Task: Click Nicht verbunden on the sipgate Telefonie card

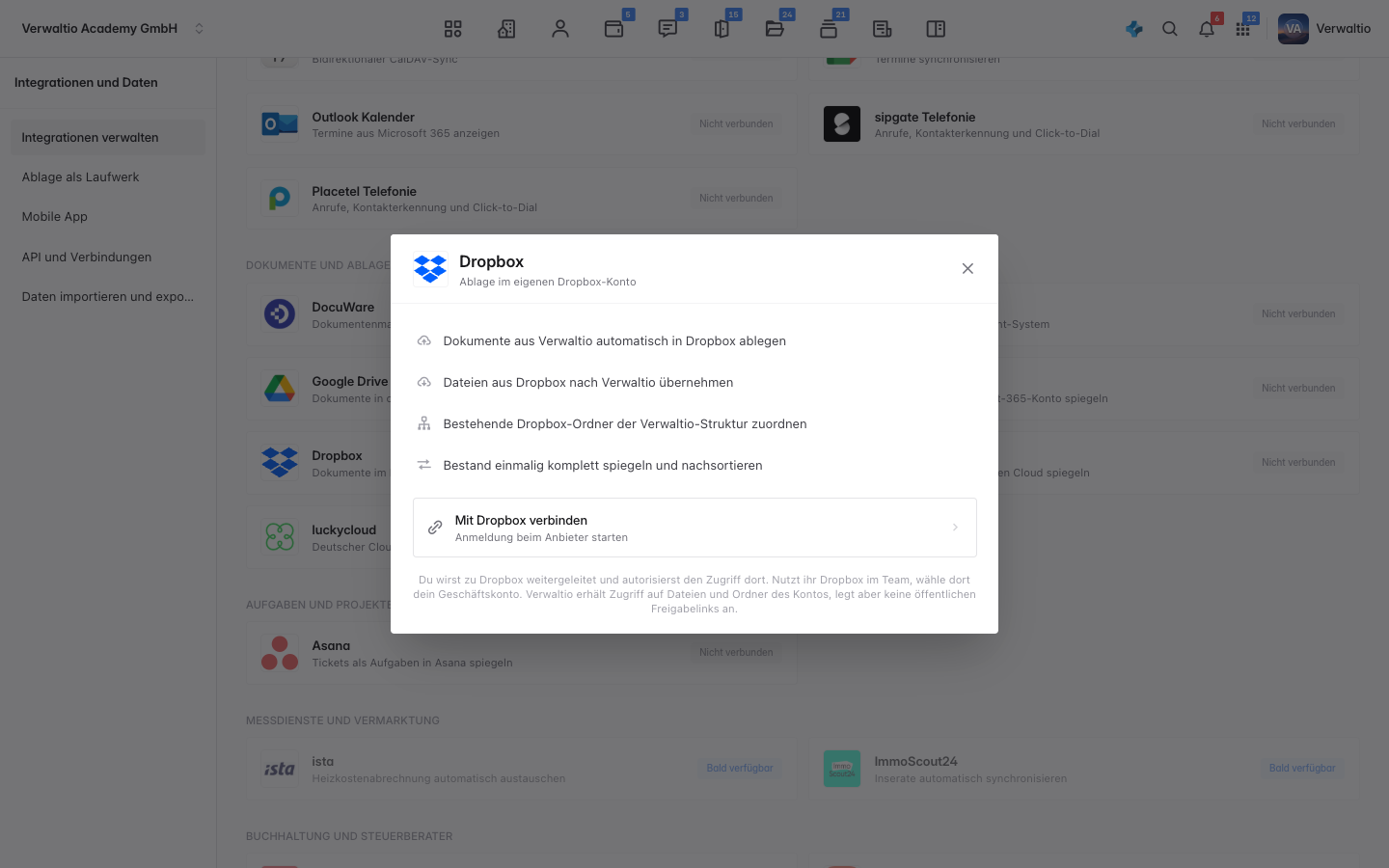Action: tap(1298, 124)
